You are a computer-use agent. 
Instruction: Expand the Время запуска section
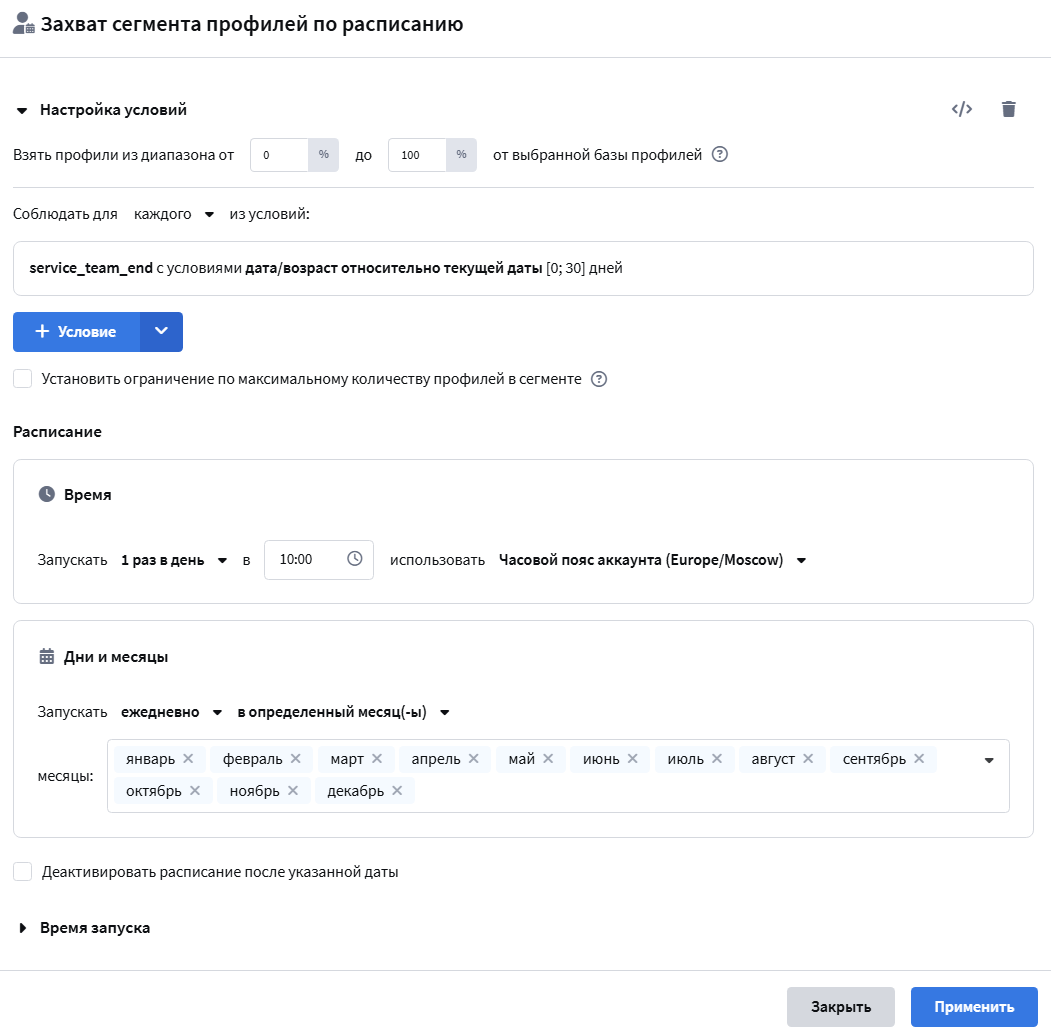tap(84, 928)
